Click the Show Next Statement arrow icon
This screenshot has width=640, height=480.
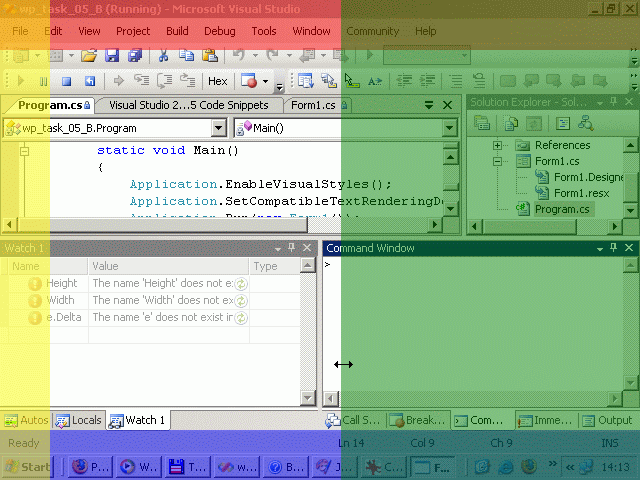[118, 81]
